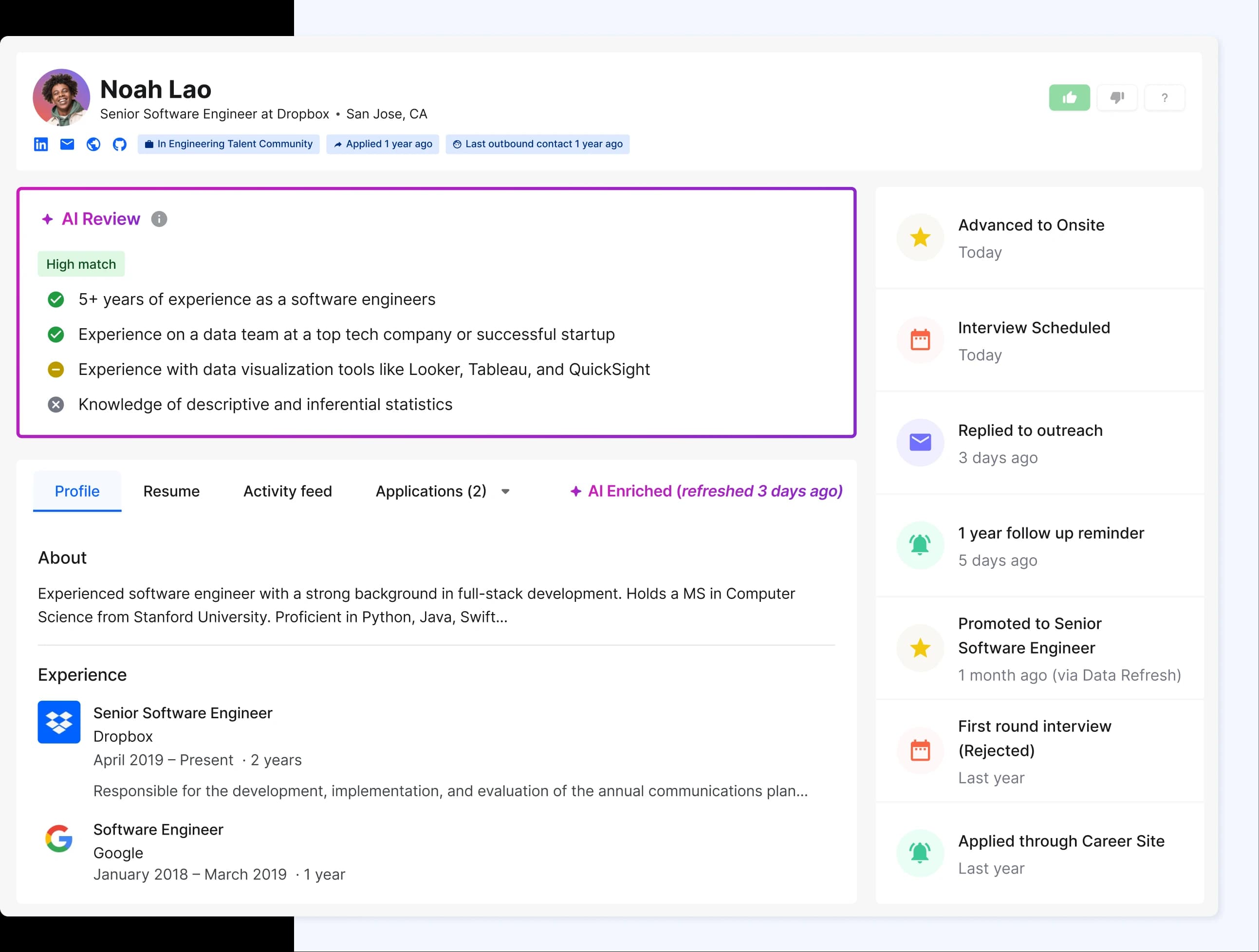This screenshot has height=952, width=1259.
Task: Open the personal website globe icon
Action: pos(93,144)
